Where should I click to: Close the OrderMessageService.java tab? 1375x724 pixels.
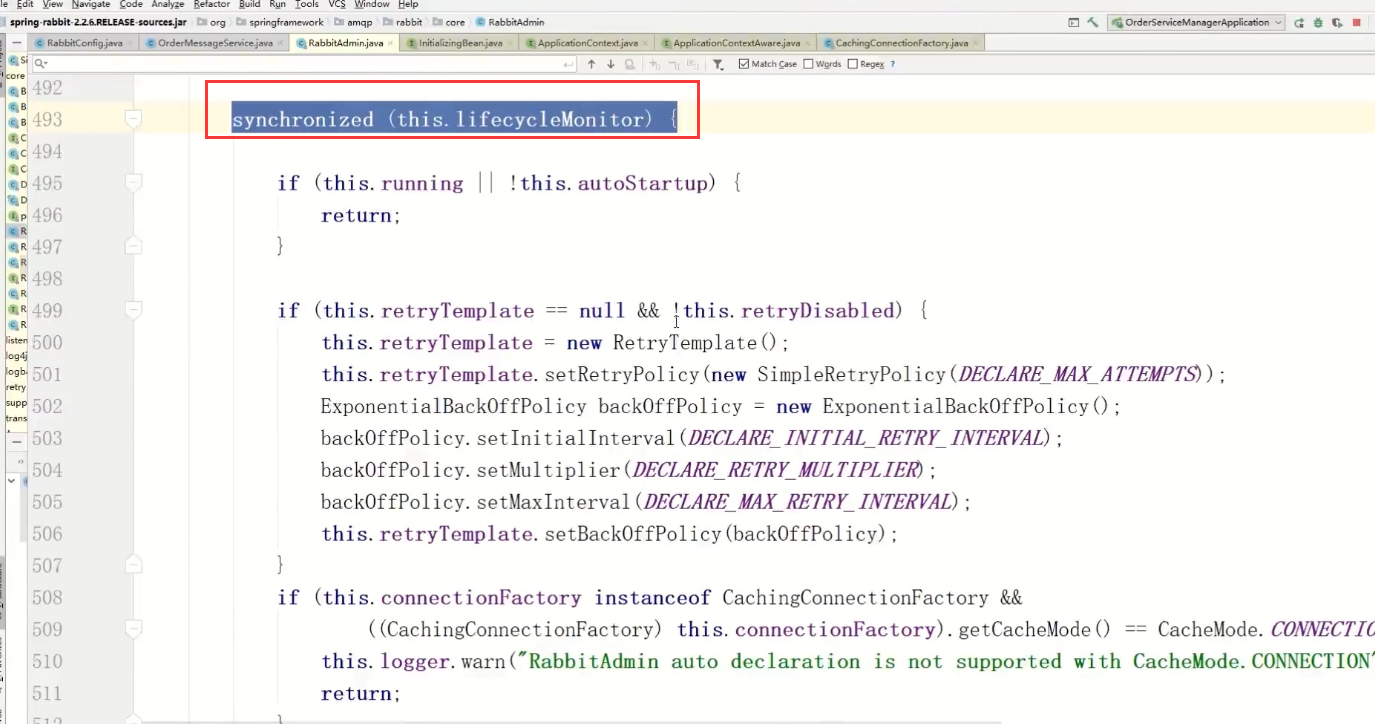[280, 43]
